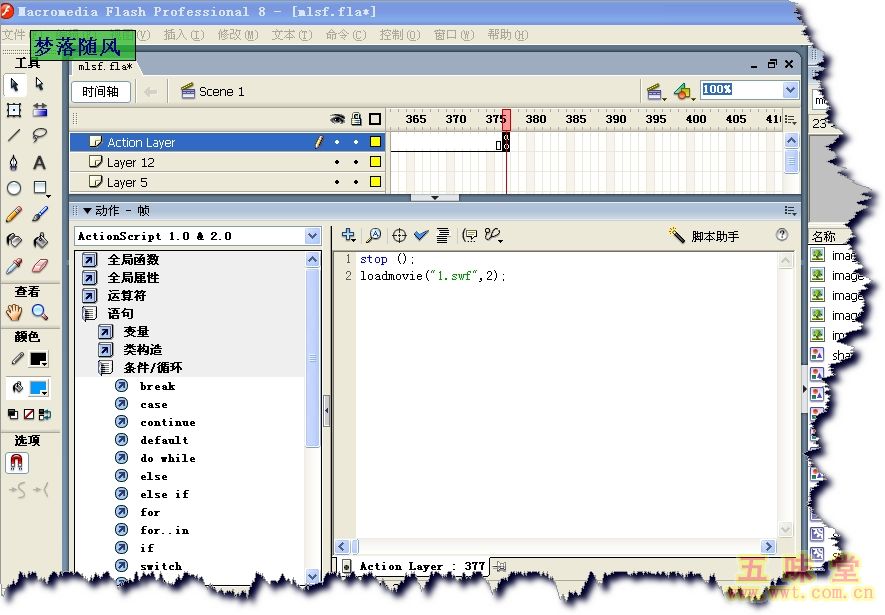
Task: Pick the Pen tool in toolbox
Action: [x=14, y=162]
